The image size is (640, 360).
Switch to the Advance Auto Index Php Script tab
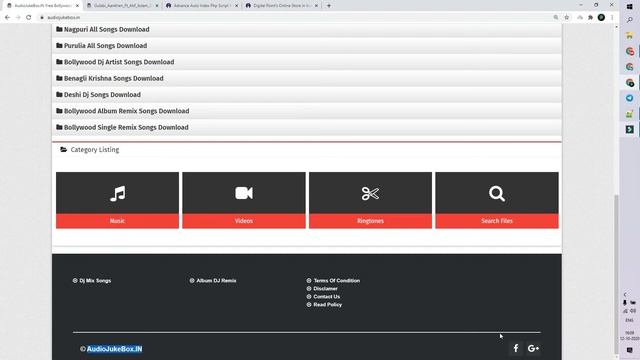(202, 6)
